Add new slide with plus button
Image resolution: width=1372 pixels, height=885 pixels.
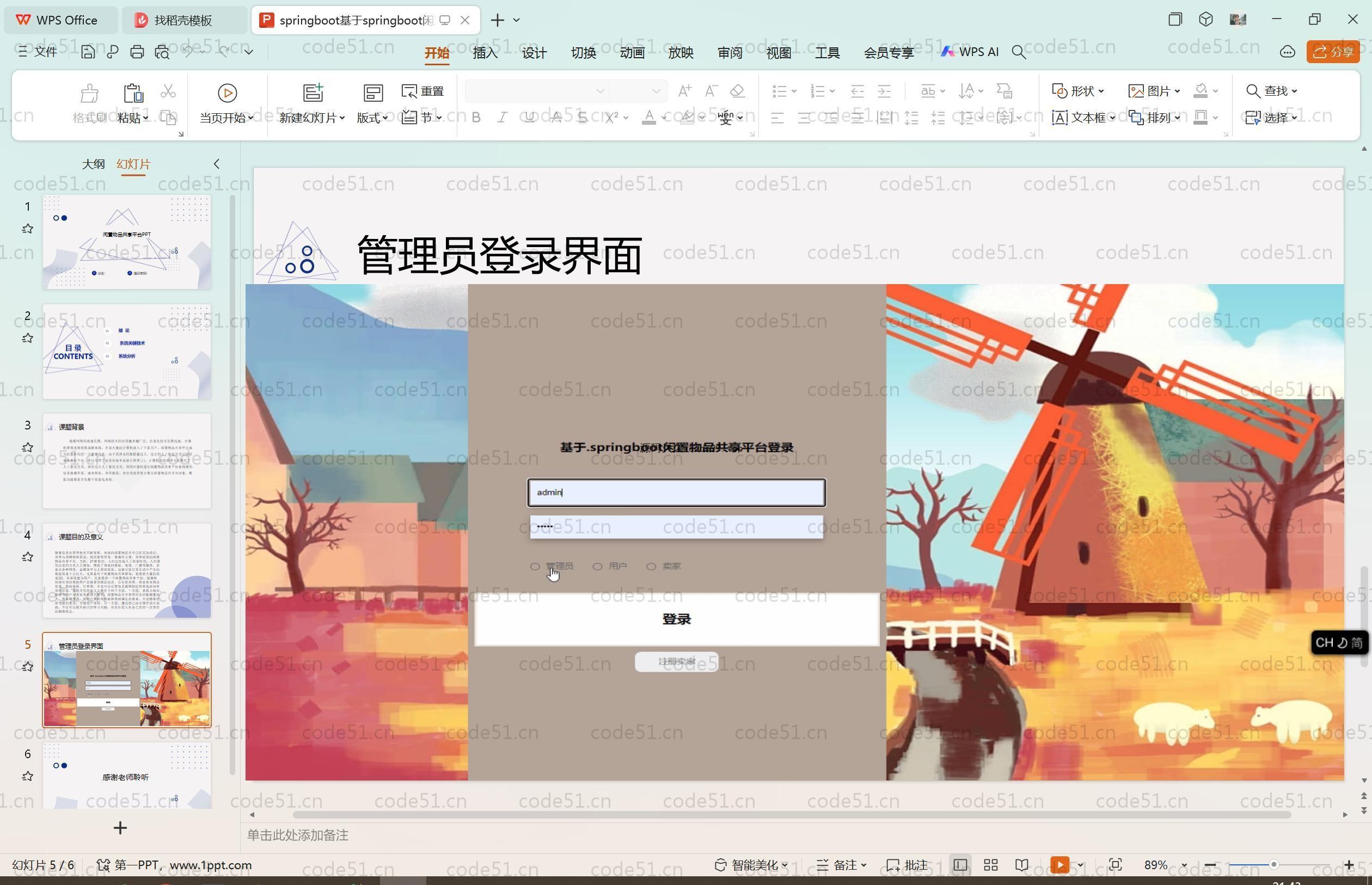point(120,827)
